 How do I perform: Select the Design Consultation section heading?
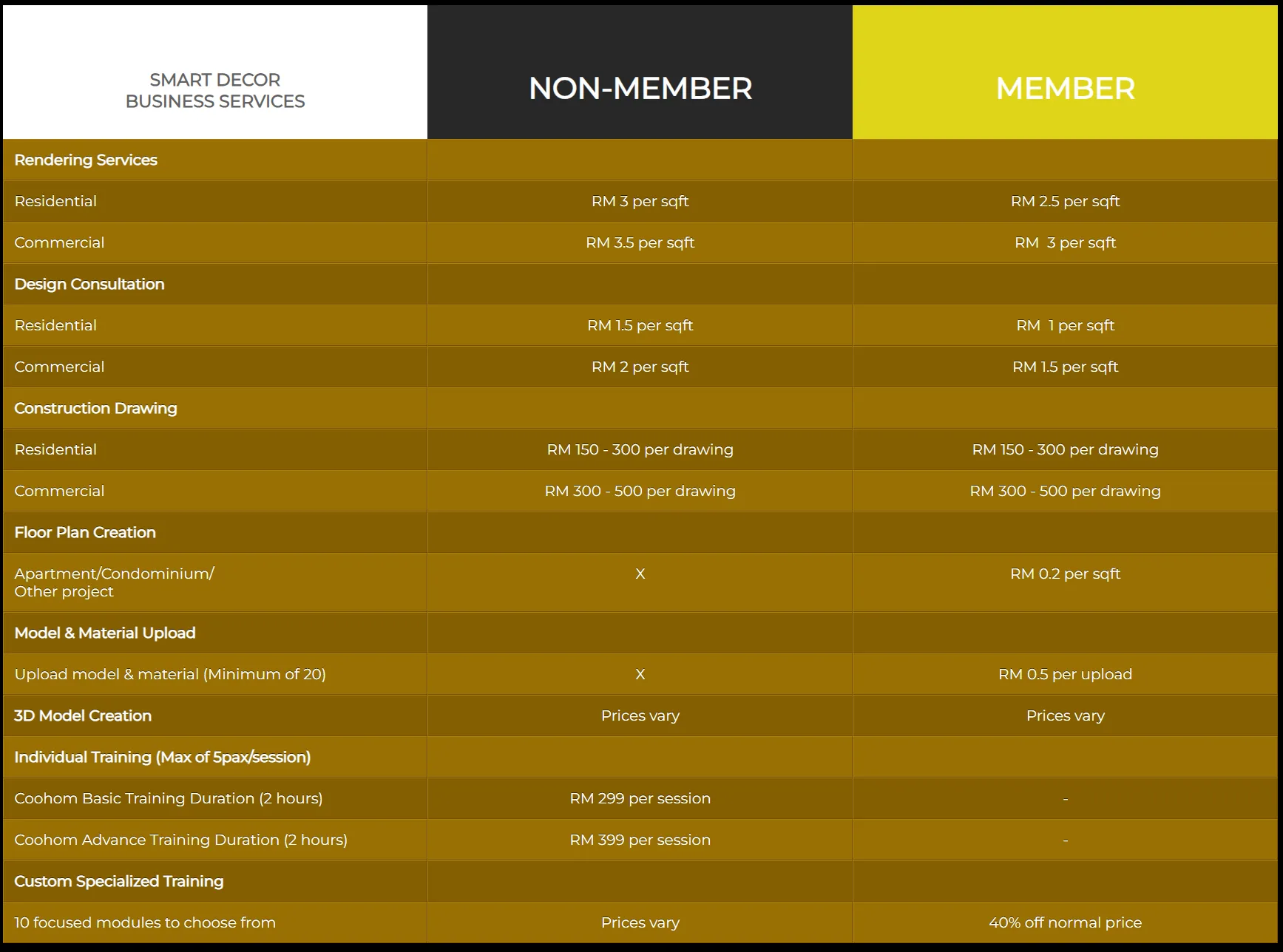tap(89, 284)
